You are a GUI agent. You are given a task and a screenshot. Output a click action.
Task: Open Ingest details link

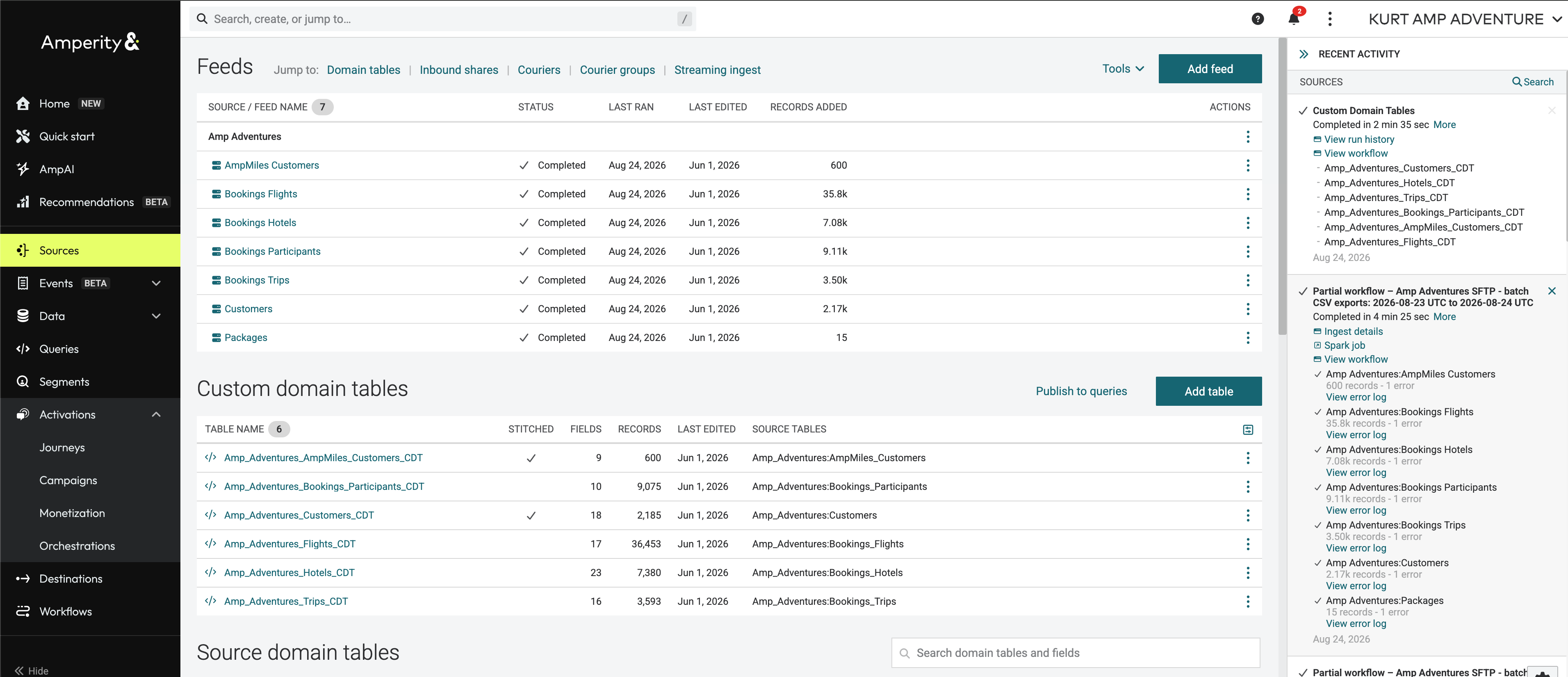point(1353,331)
